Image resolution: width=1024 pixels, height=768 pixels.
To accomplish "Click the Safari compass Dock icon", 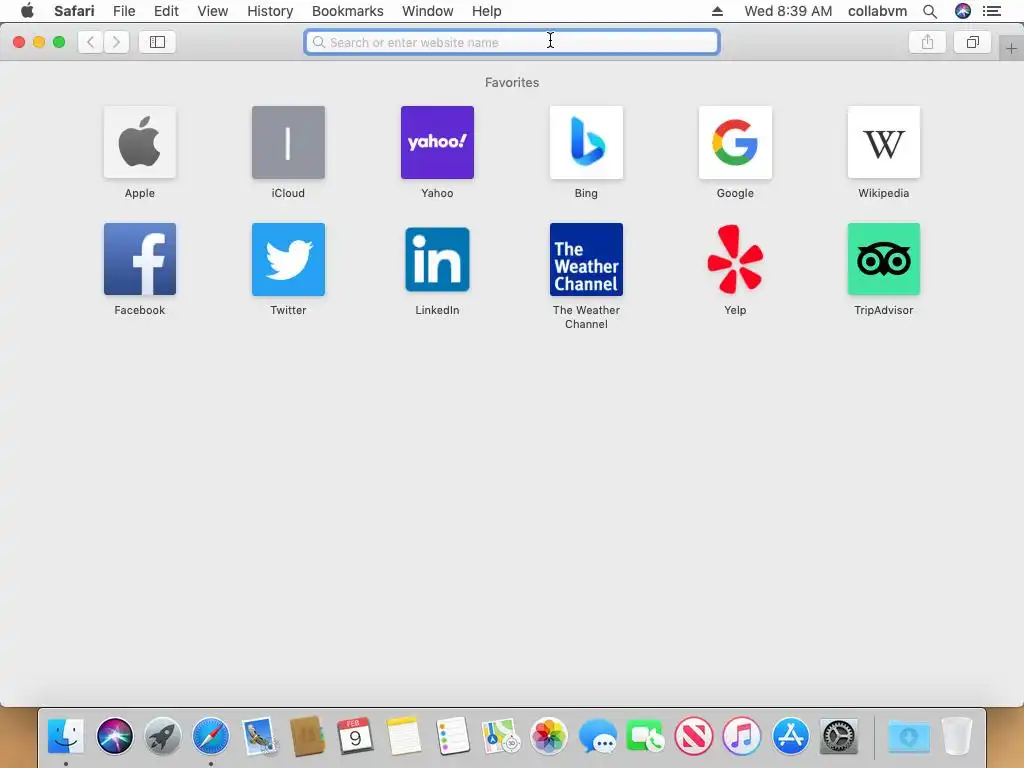I will pos(211,736).
